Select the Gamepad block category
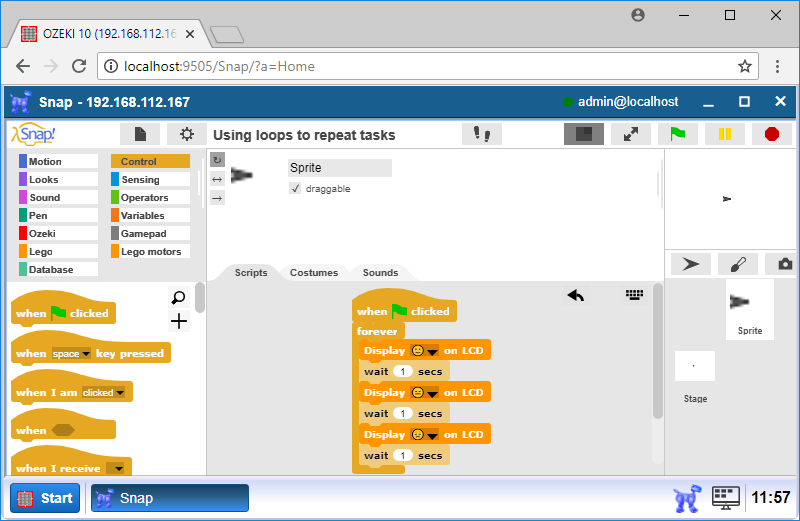The width and height of the screenshot is (800, 521). (x=151, y=233)
